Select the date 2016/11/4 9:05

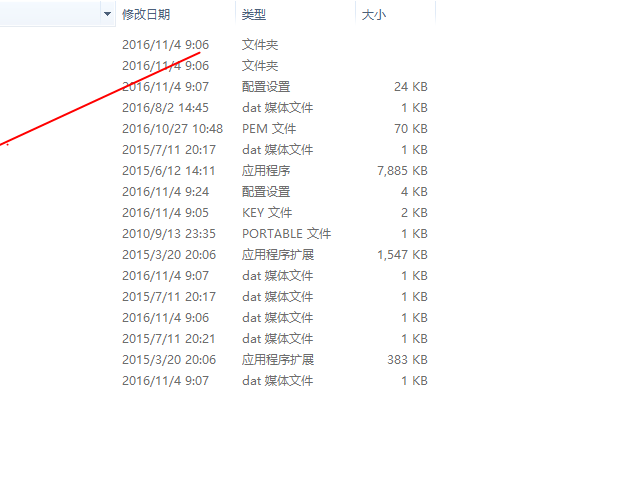pyautogui.click(x=165, y=212)
